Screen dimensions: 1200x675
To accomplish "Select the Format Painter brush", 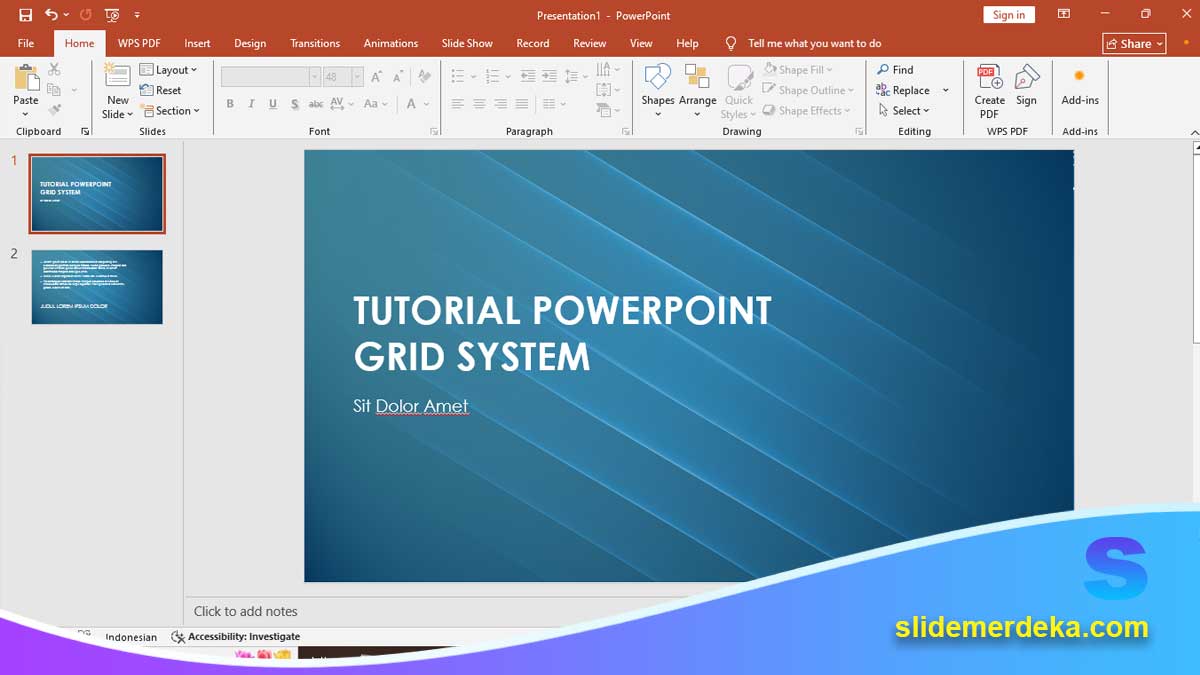I will [x=54, y=110].
